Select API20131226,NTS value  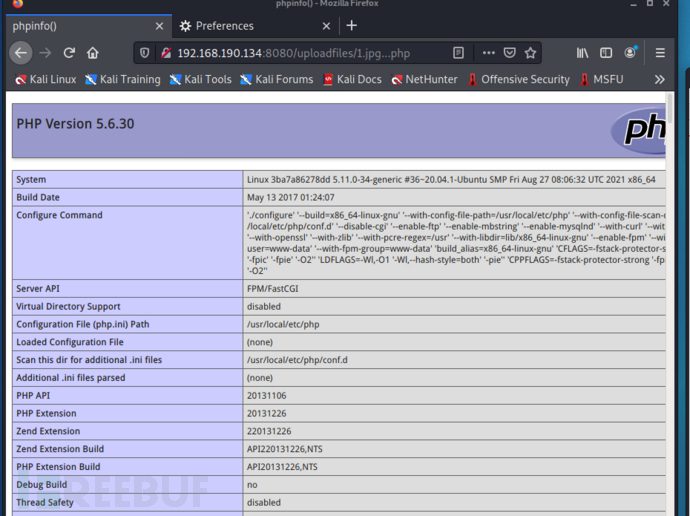pos(282,467)
